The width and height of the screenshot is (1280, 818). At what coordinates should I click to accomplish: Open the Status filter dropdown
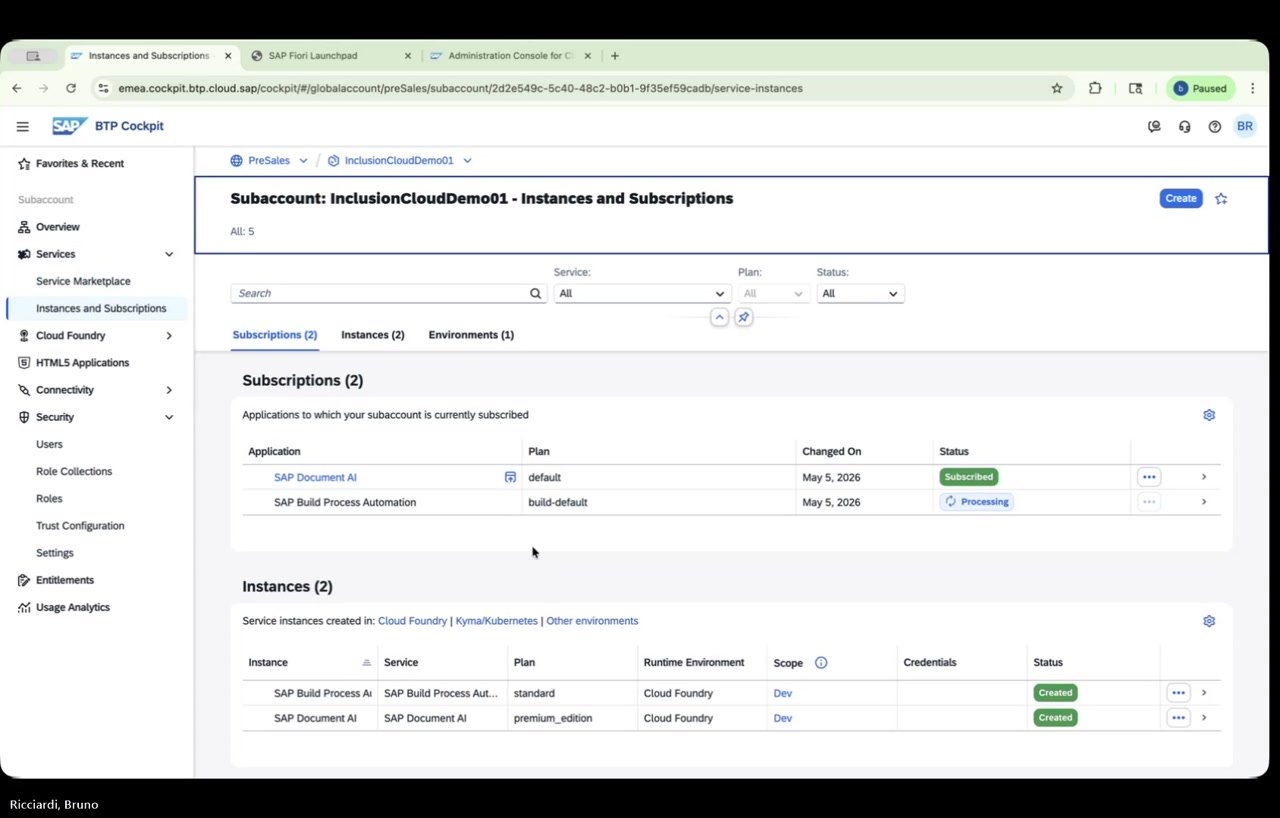click(860, 294)
